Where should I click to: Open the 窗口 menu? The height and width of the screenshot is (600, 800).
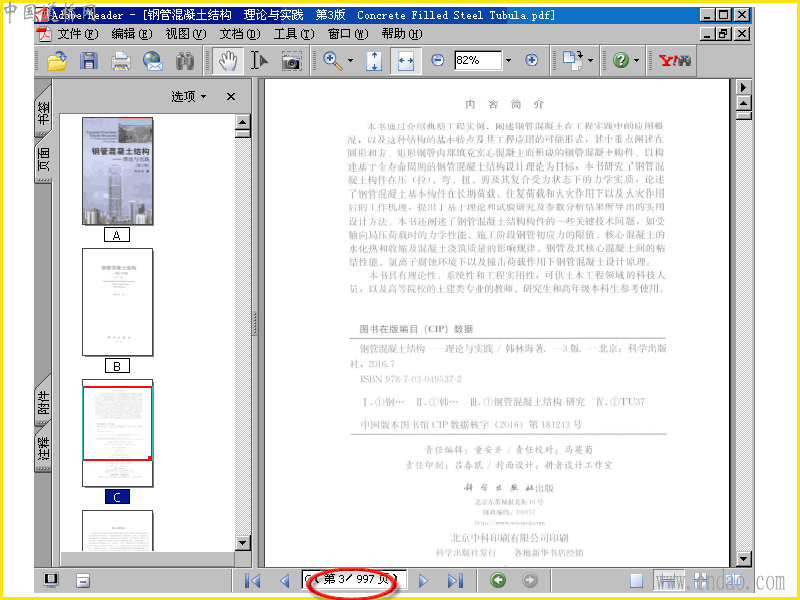pos(348,34)
